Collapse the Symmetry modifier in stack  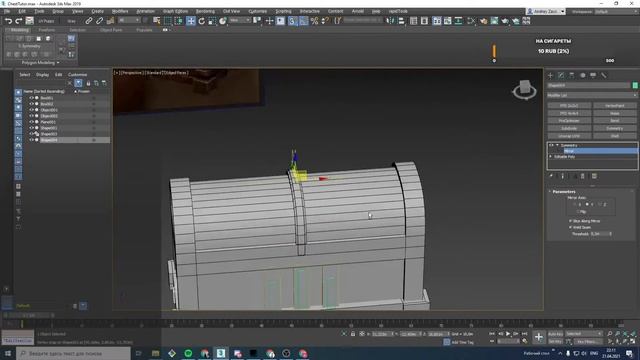[558, 145]
